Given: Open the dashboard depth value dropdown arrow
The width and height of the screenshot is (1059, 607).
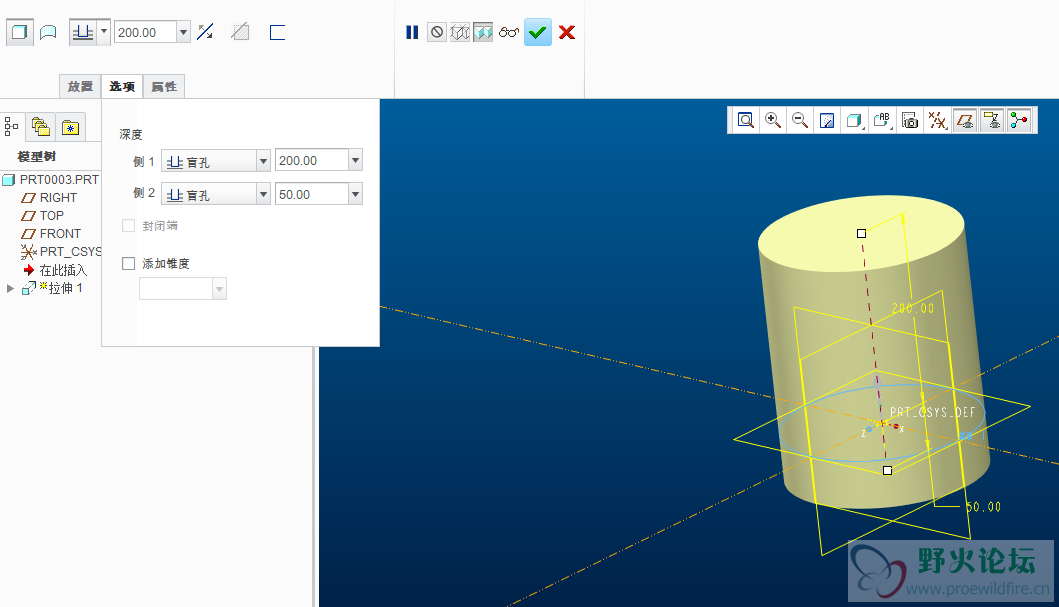Looking at the screenshot, I should (183, 32).
